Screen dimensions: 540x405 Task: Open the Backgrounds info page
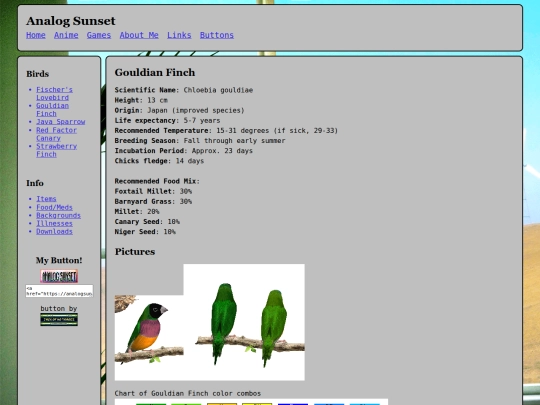click(x=59, y=215)
